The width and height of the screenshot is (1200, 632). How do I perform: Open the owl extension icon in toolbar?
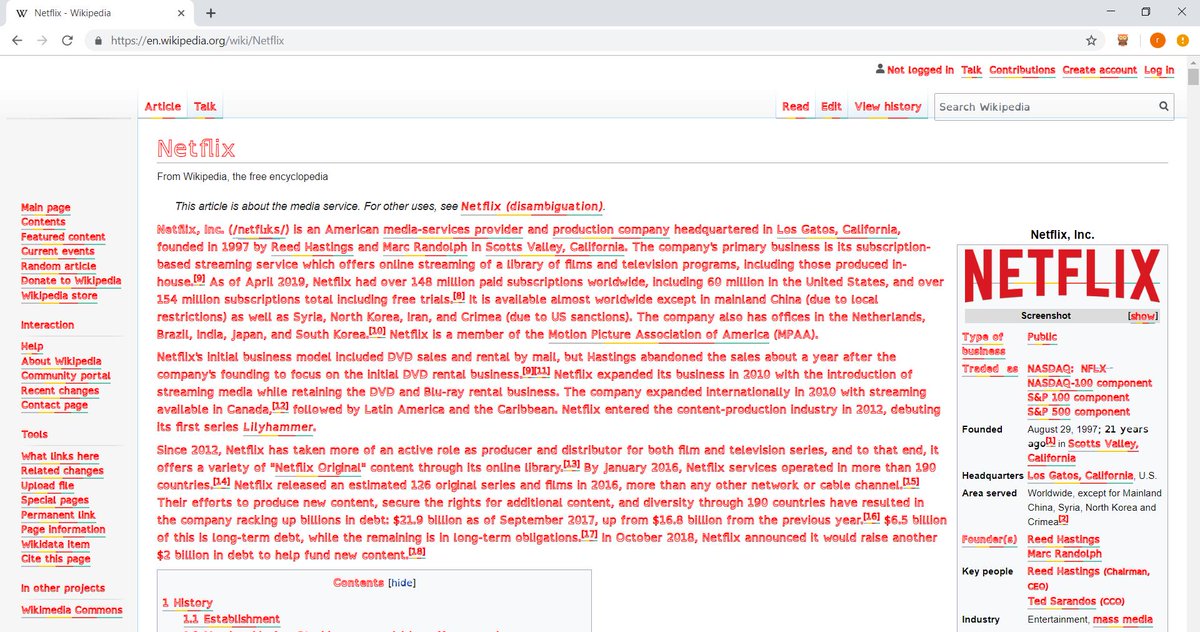coord(1123,41)
